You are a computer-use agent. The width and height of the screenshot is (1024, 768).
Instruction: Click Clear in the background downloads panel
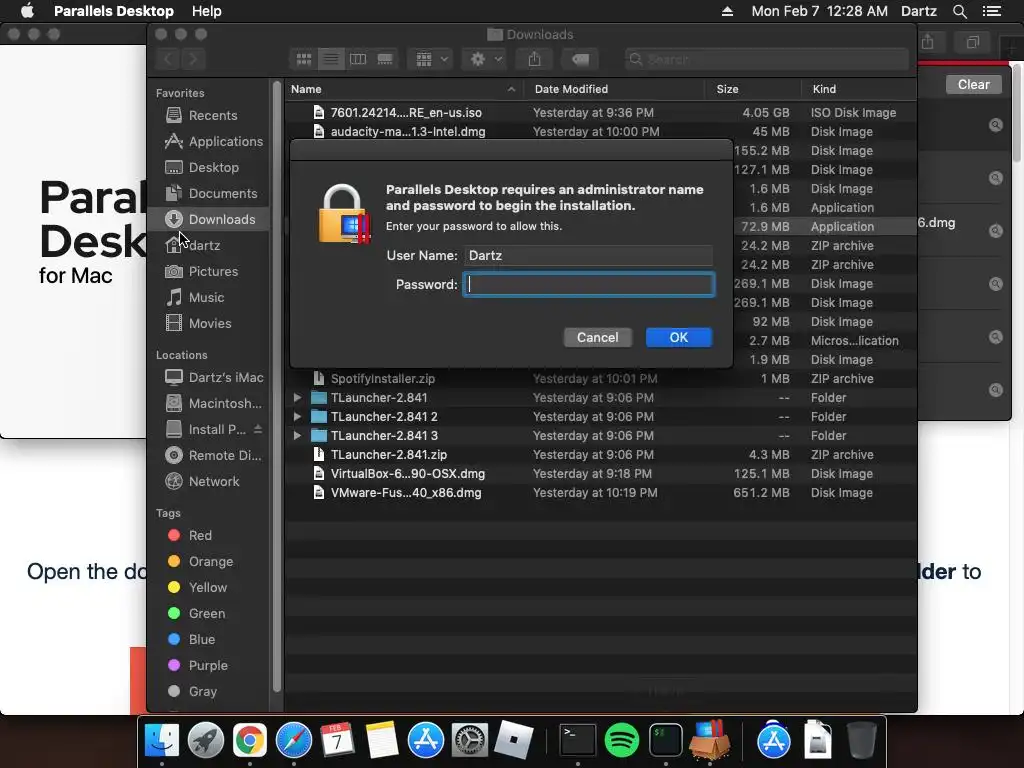pyautogui.click(x=973, y=84)
